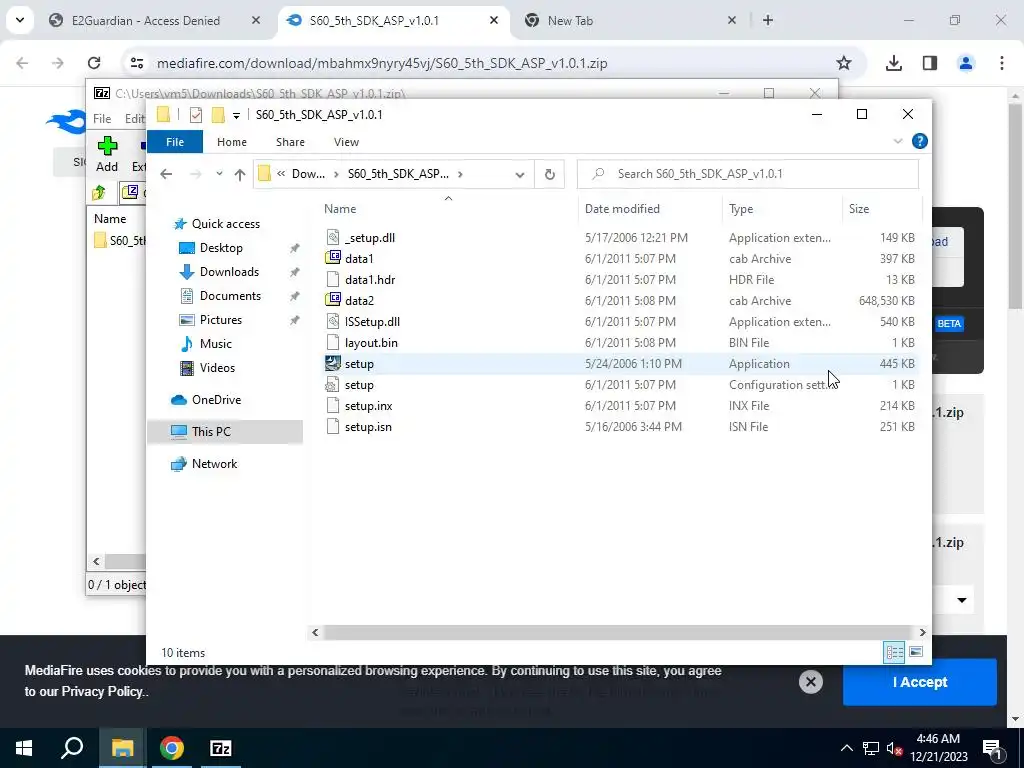Screen dimensions: 1024x768
Task: Open Chrome downloads icon
Action: pyautogui.click(x=893, y=63)
